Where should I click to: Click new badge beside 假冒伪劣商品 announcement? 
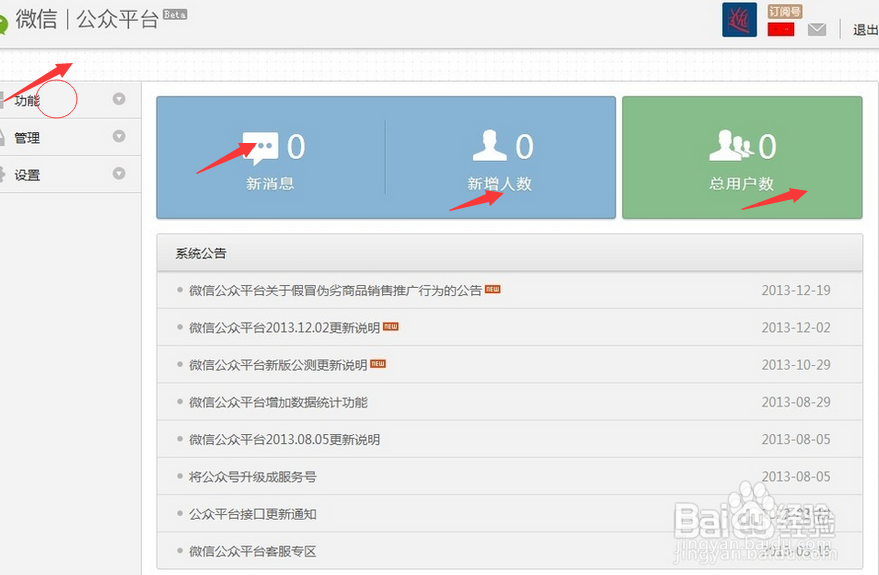(493, 289)
